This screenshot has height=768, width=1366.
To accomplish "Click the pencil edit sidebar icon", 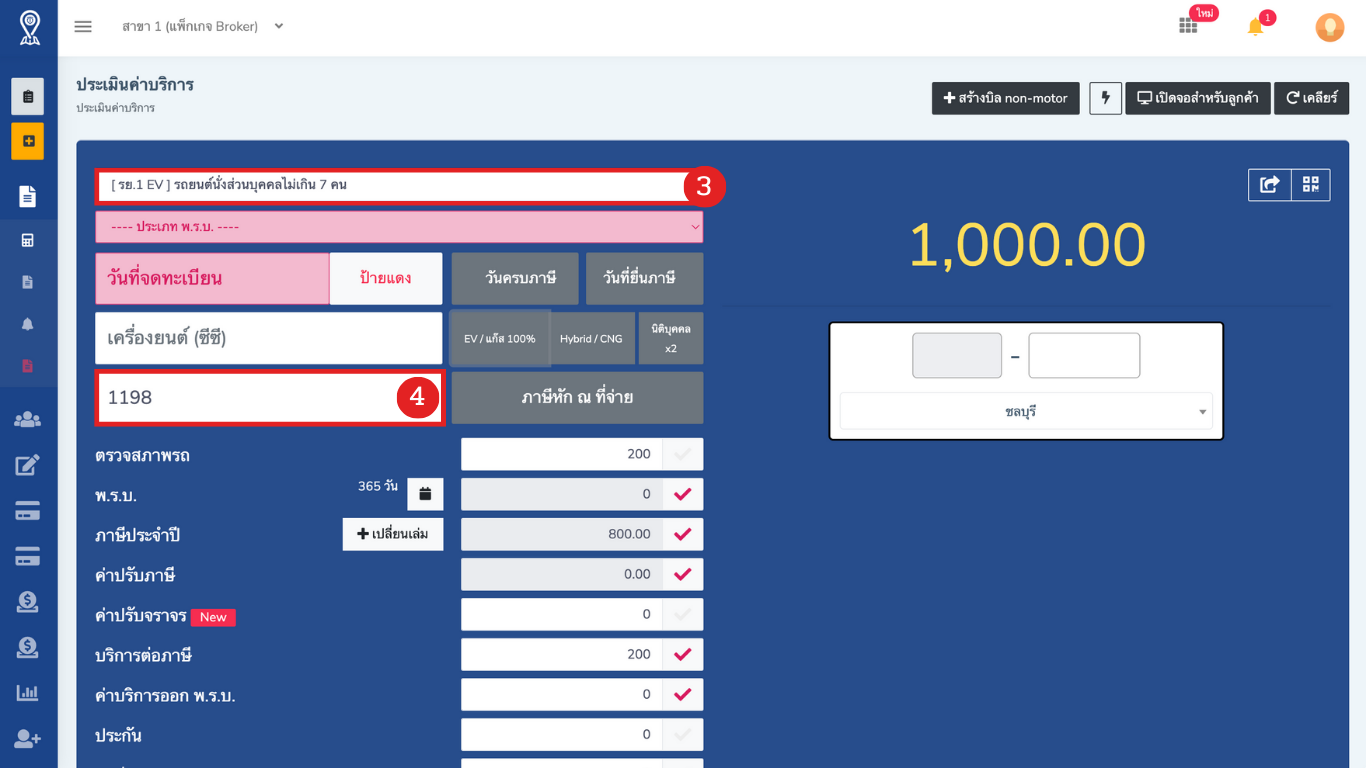I will click(28, 465).
